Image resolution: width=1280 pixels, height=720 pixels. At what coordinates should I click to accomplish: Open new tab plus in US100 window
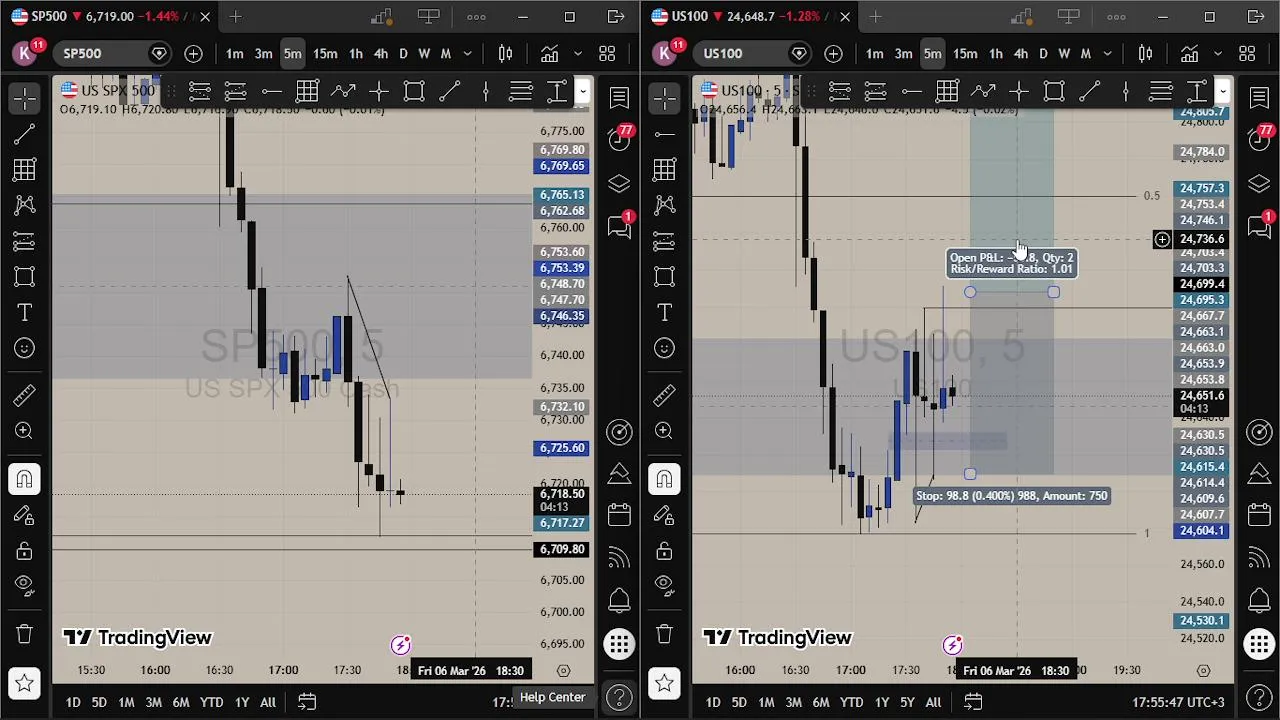875,16
